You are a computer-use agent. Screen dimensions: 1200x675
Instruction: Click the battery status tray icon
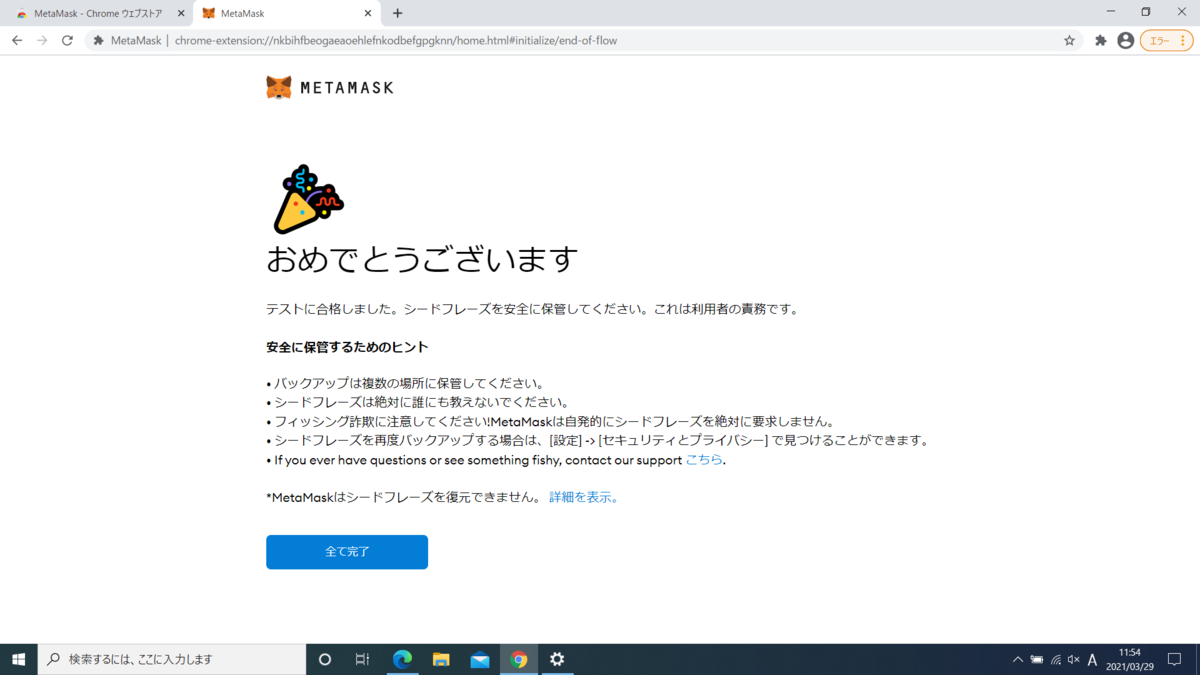[1037, 659]
